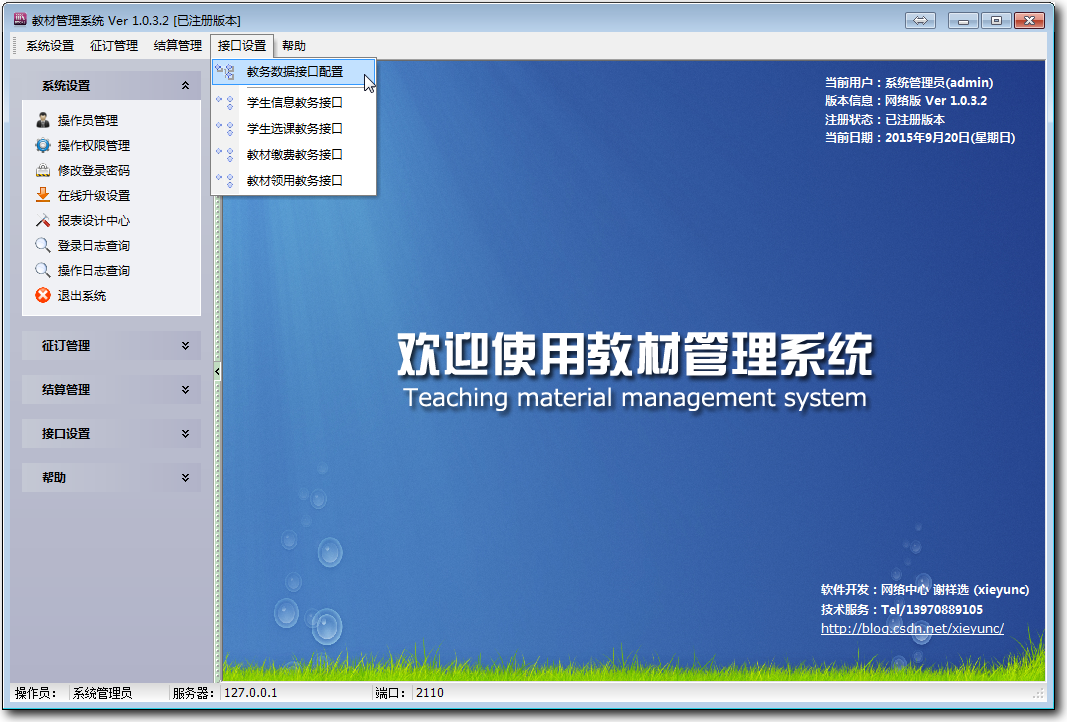Close the open 接口设置 menu
Image resolution: width=1067 pixels, height=722 pixels.
pos(242,46)
